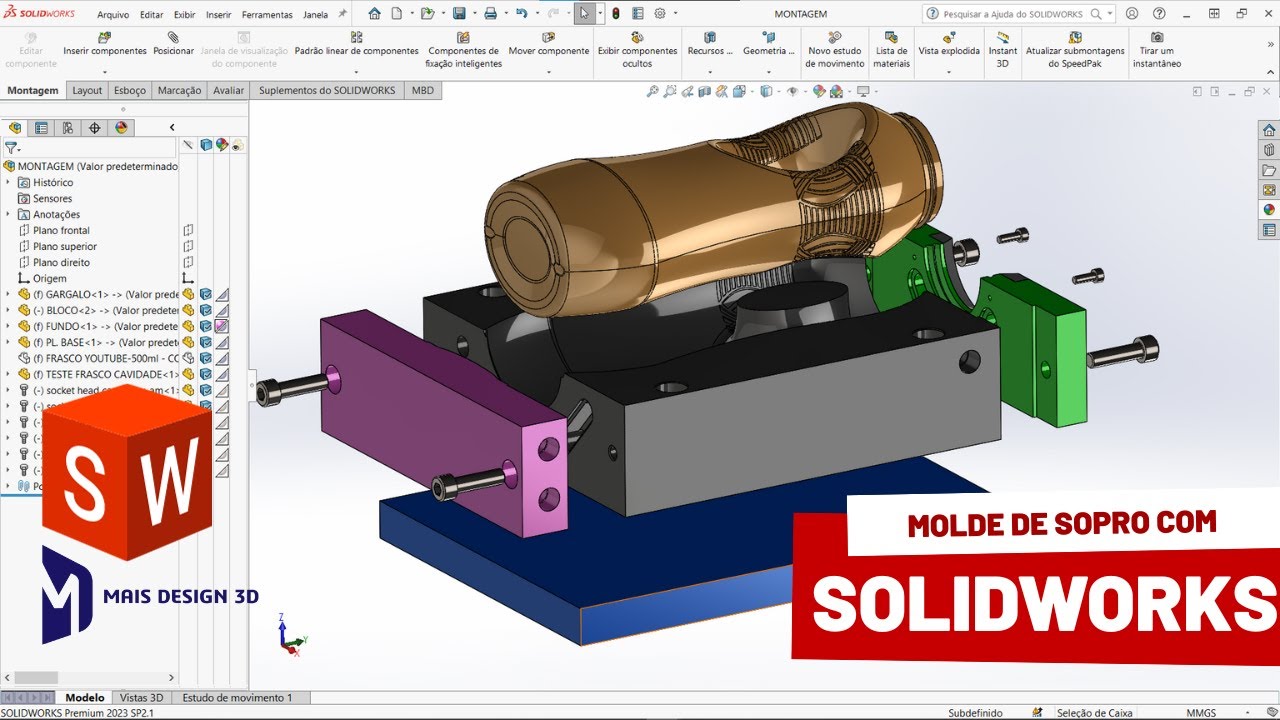
Task: Toggle hide/show column header in display pane
Action: (188, 145)
